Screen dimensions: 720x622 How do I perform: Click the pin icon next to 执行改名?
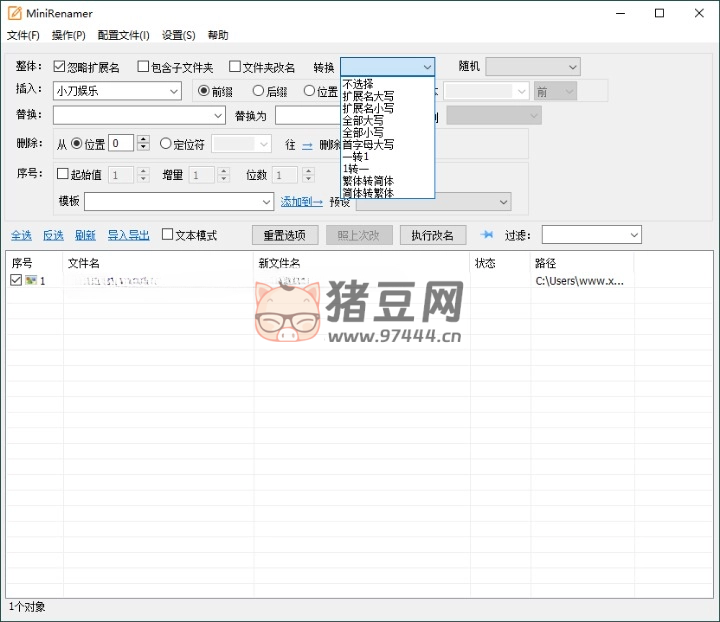tap(487, 235)
